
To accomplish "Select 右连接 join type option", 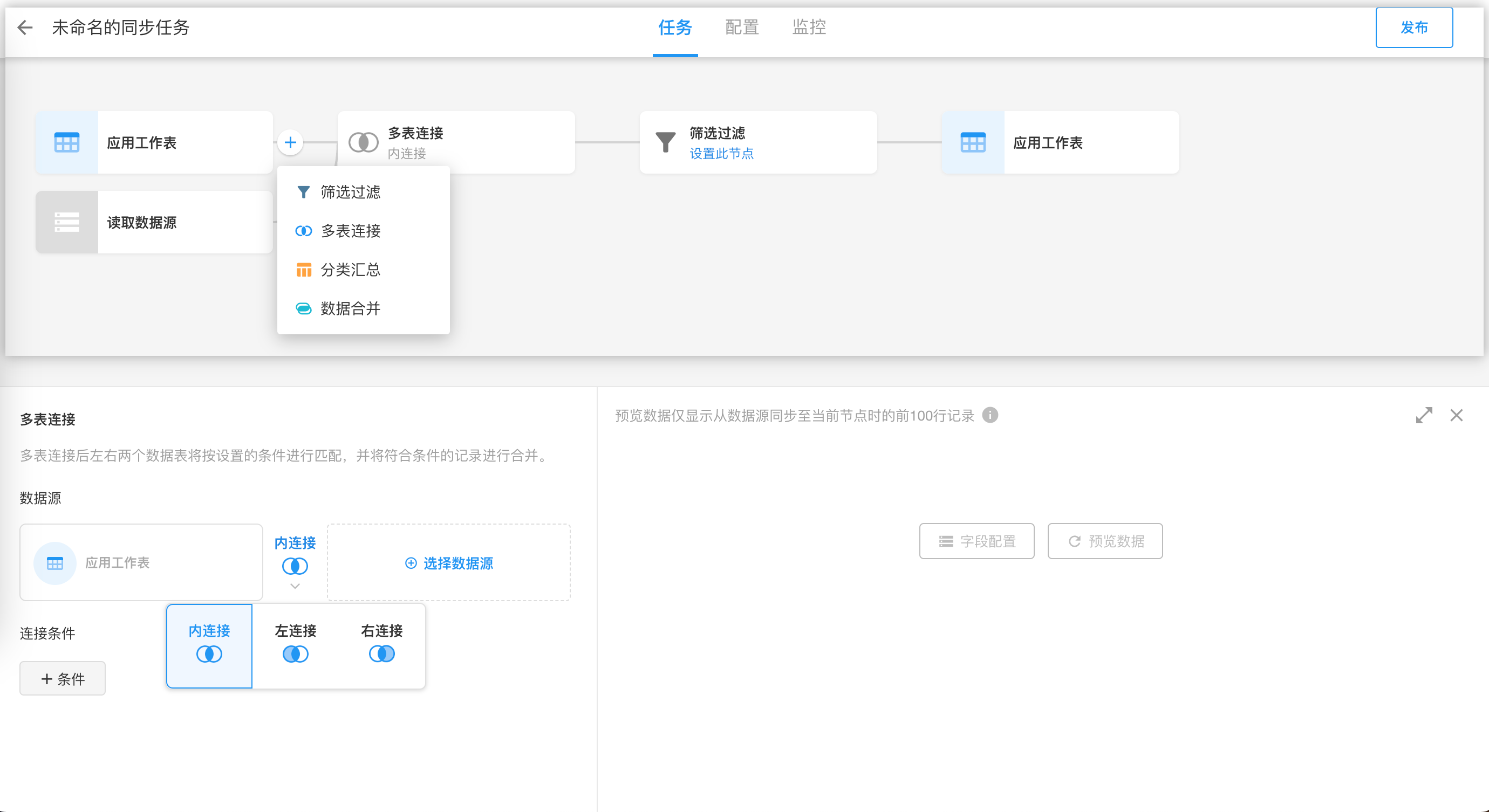I will (x=381, y=645).
